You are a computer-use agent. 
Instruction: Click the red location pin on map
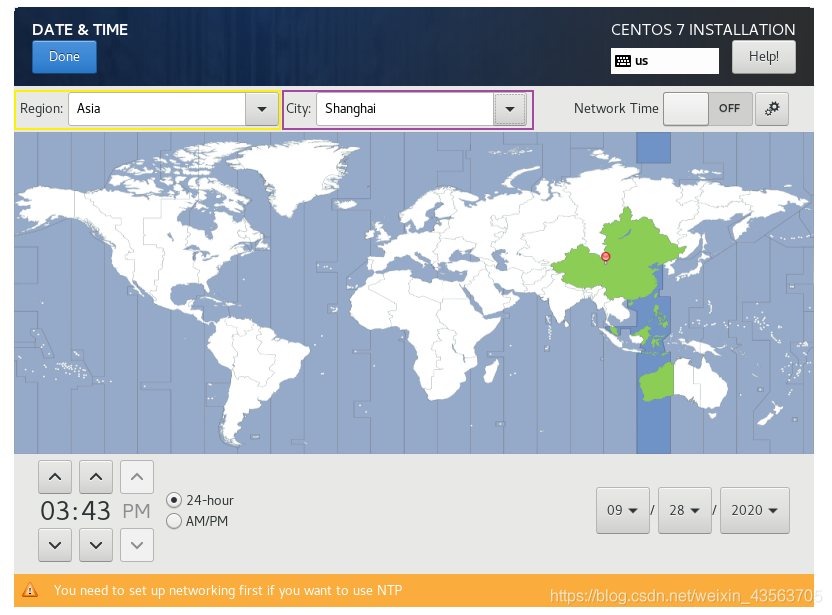click(605, 257)
